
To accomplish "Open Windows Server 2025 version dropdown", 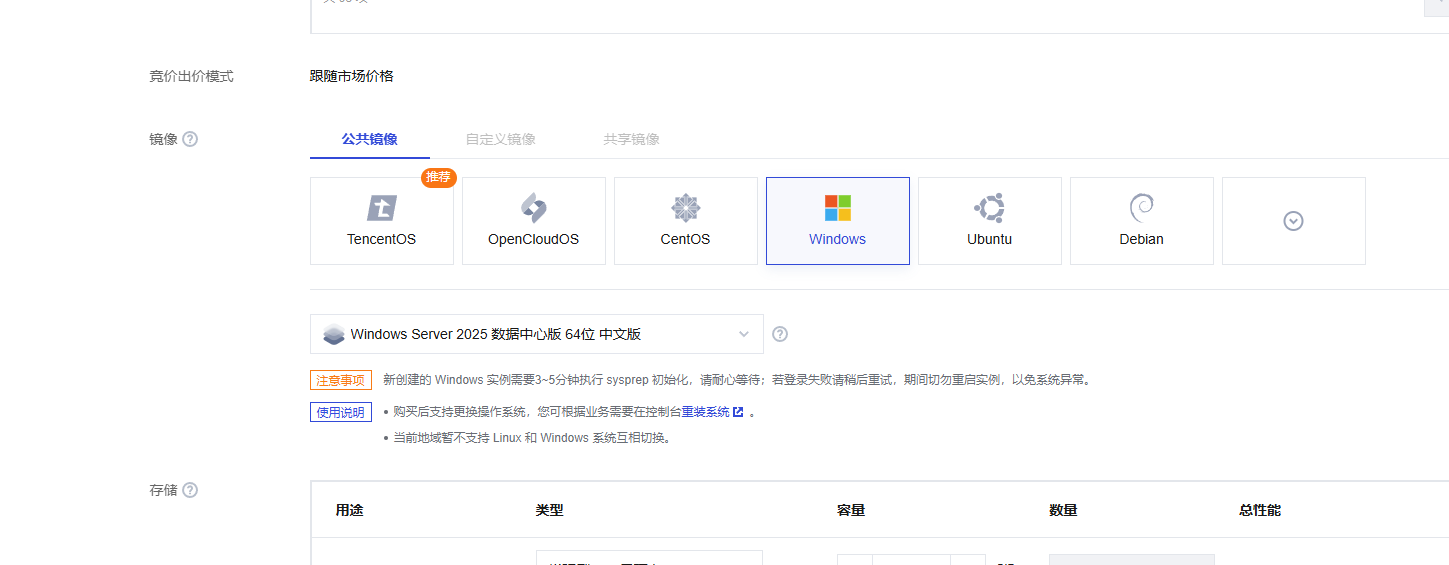I will 537,334.
